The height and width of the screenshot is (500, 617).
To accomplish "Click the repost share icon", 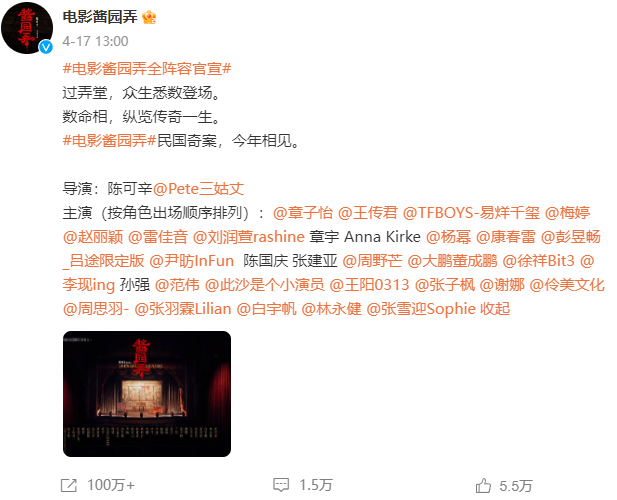I will tap(69, 485).
